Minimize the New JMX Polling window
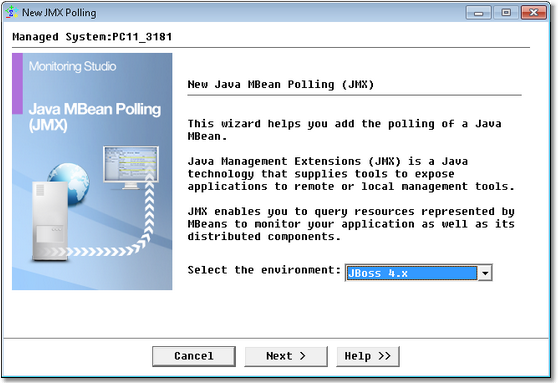Image resolution: width=558 pixels, height=385 pixels. pos(479,13)
